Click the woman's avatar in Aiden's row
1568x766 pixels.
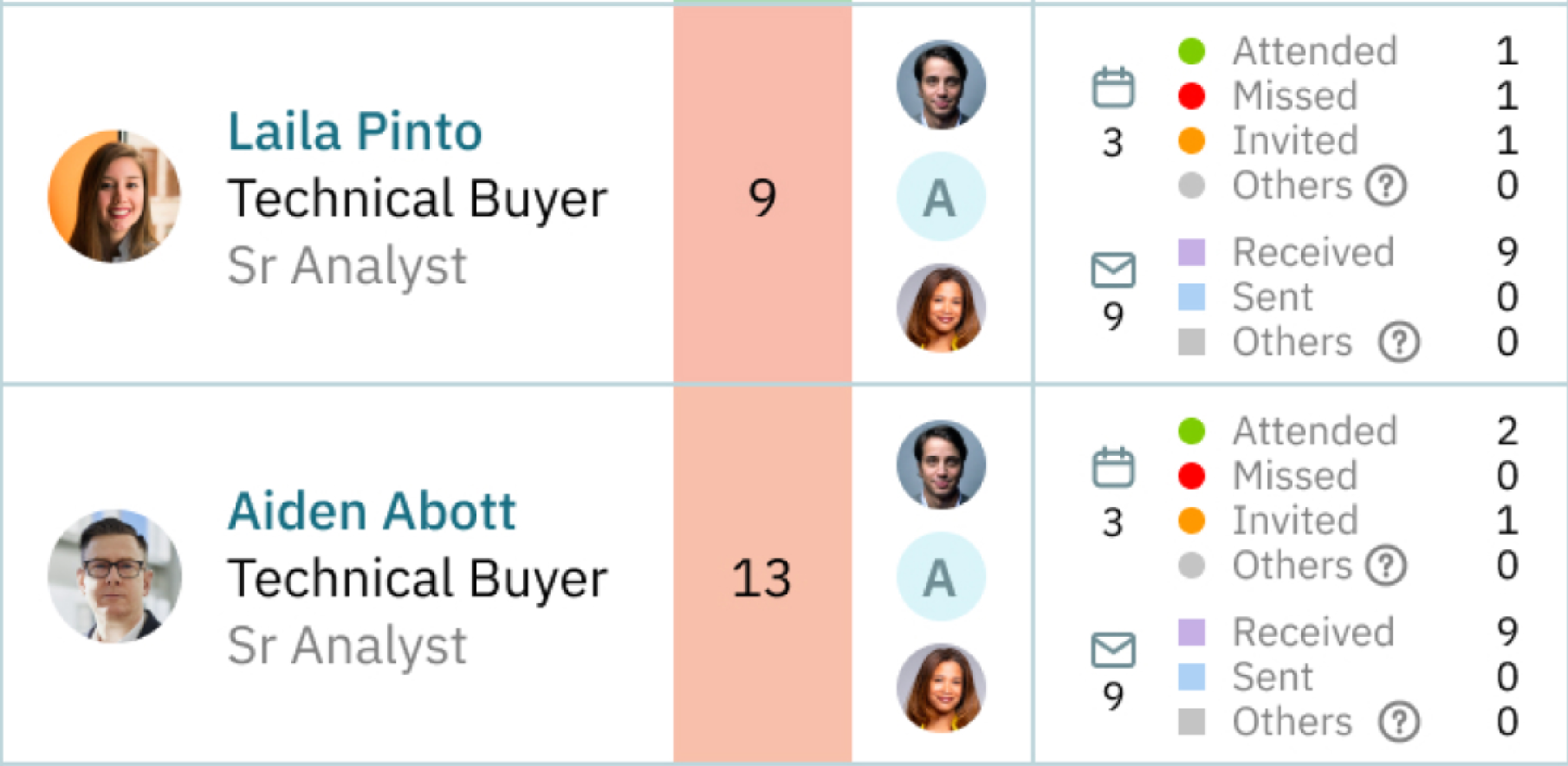(x=941, y=688)
